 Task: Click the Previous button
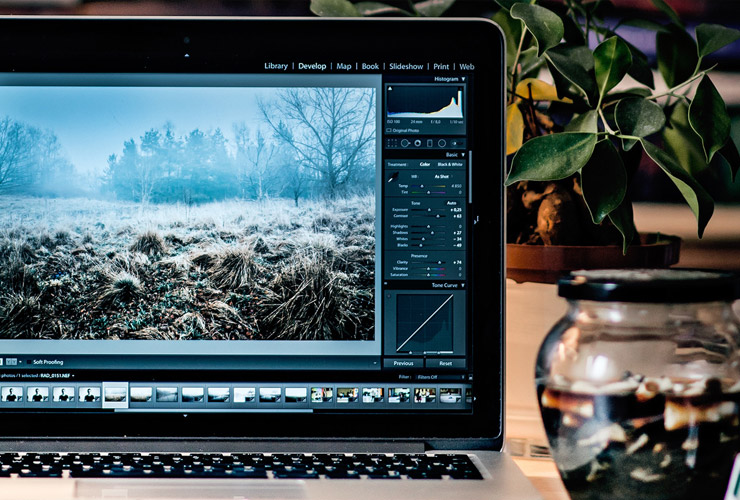pyautogui.click(x=404, y=363)
